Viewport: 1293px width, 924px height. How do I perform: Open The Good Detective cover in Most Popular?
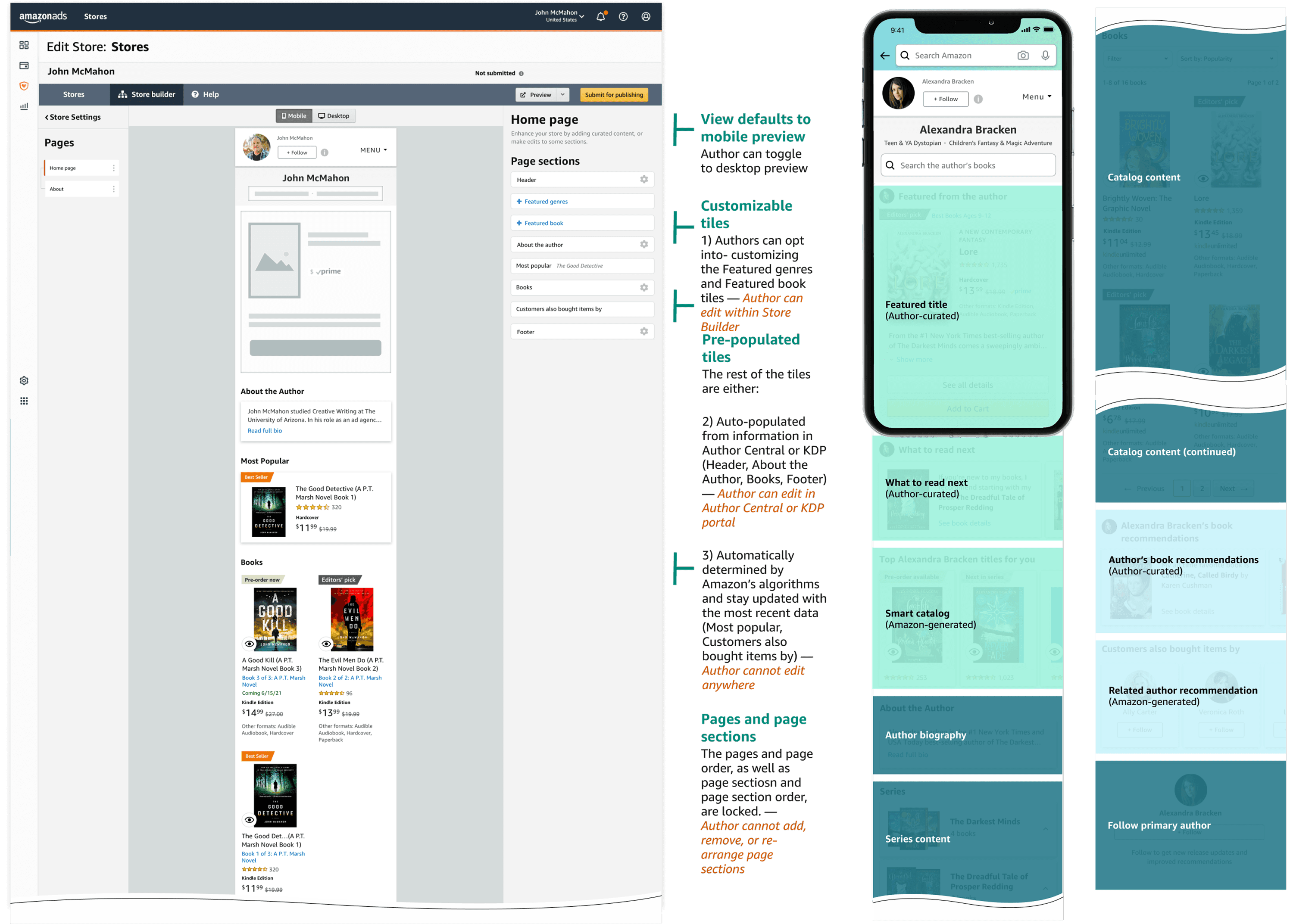(x=269, y=511)
